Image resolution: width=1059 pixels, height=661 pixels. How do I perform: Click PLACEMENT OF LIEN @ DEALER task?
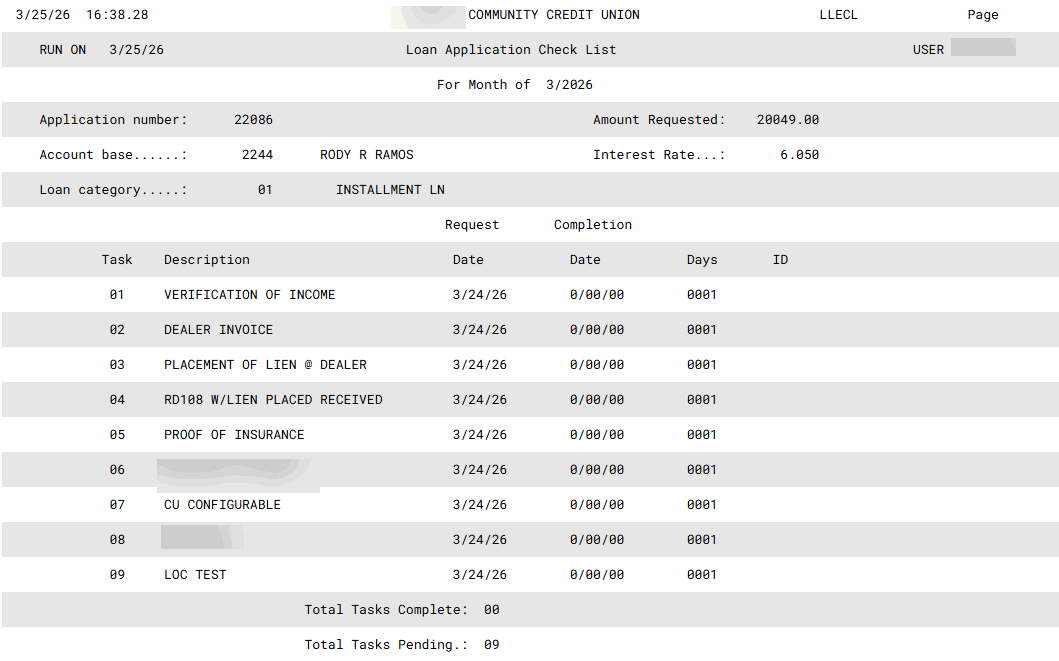coord(265,365)
